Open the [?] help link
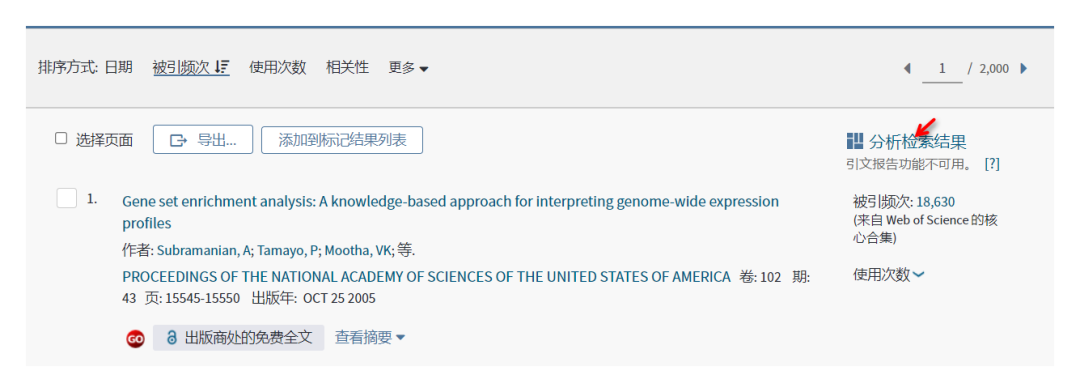The image size is (1080, 392). point(992,164)
